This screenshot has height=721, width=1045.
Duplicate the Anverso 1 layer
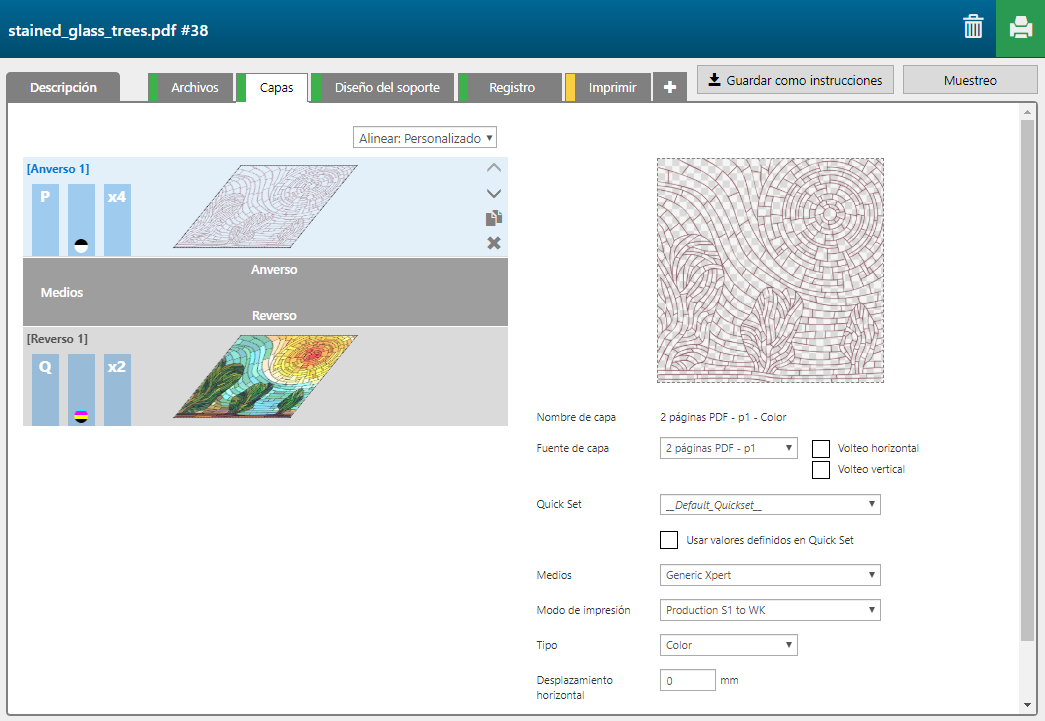tap(493, 218)
